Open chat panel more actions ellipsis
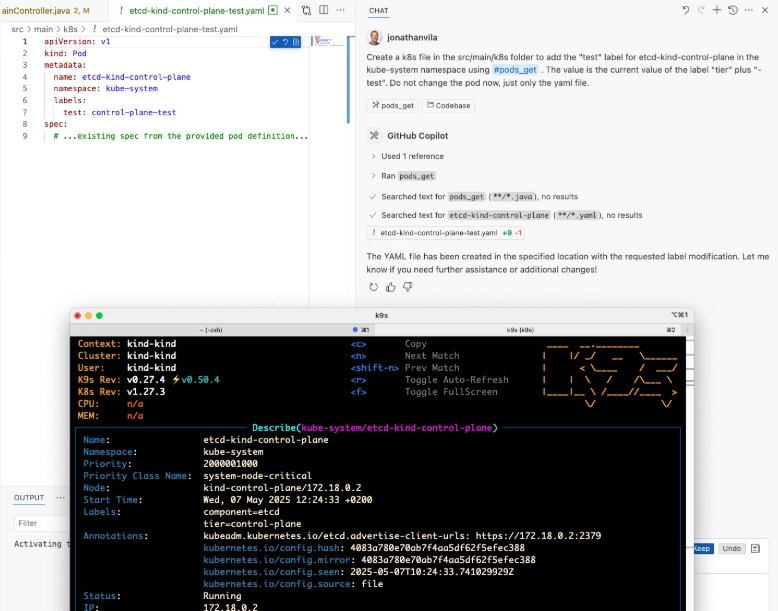This screenshot has height=611, width=778. tap(749, 10)
